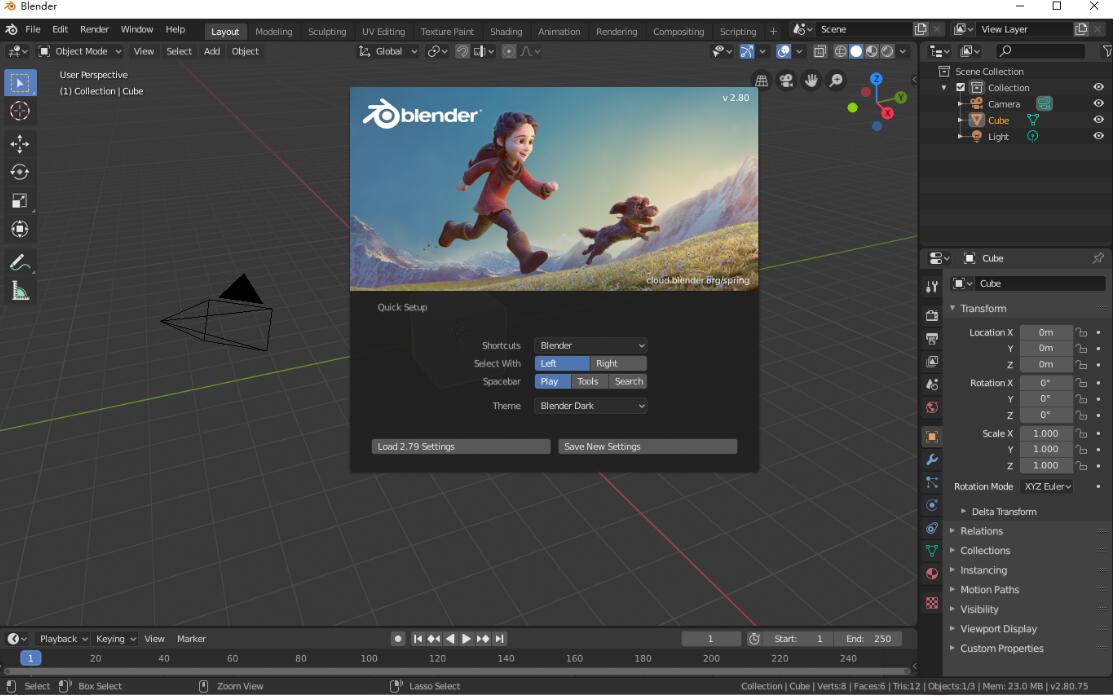This screenshot has height=696, width=1114.
Task: Click the pan view hand icon
Action: (811, 81)
